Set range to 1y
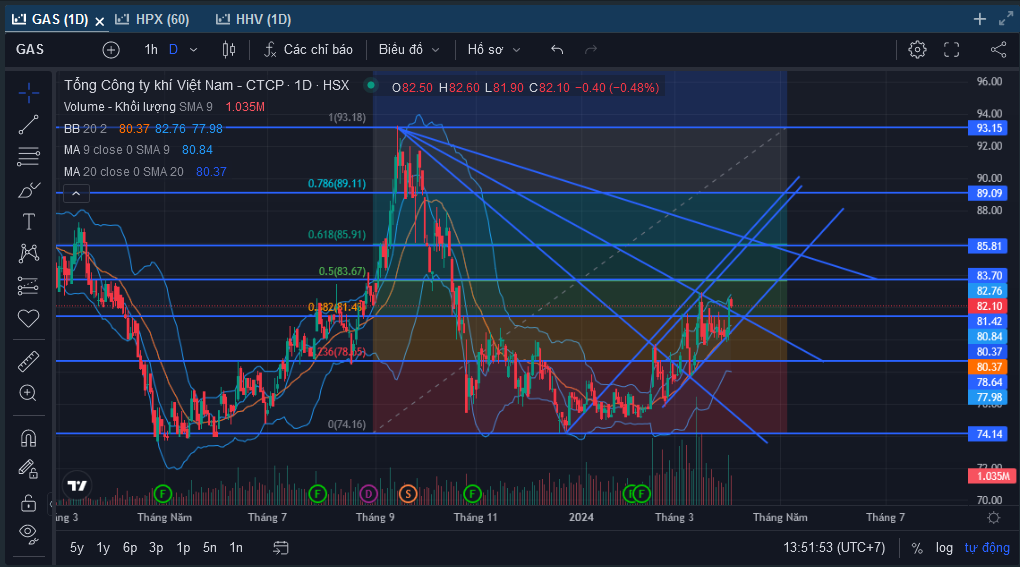This screenshot has height=567, width=1020. 103,547
